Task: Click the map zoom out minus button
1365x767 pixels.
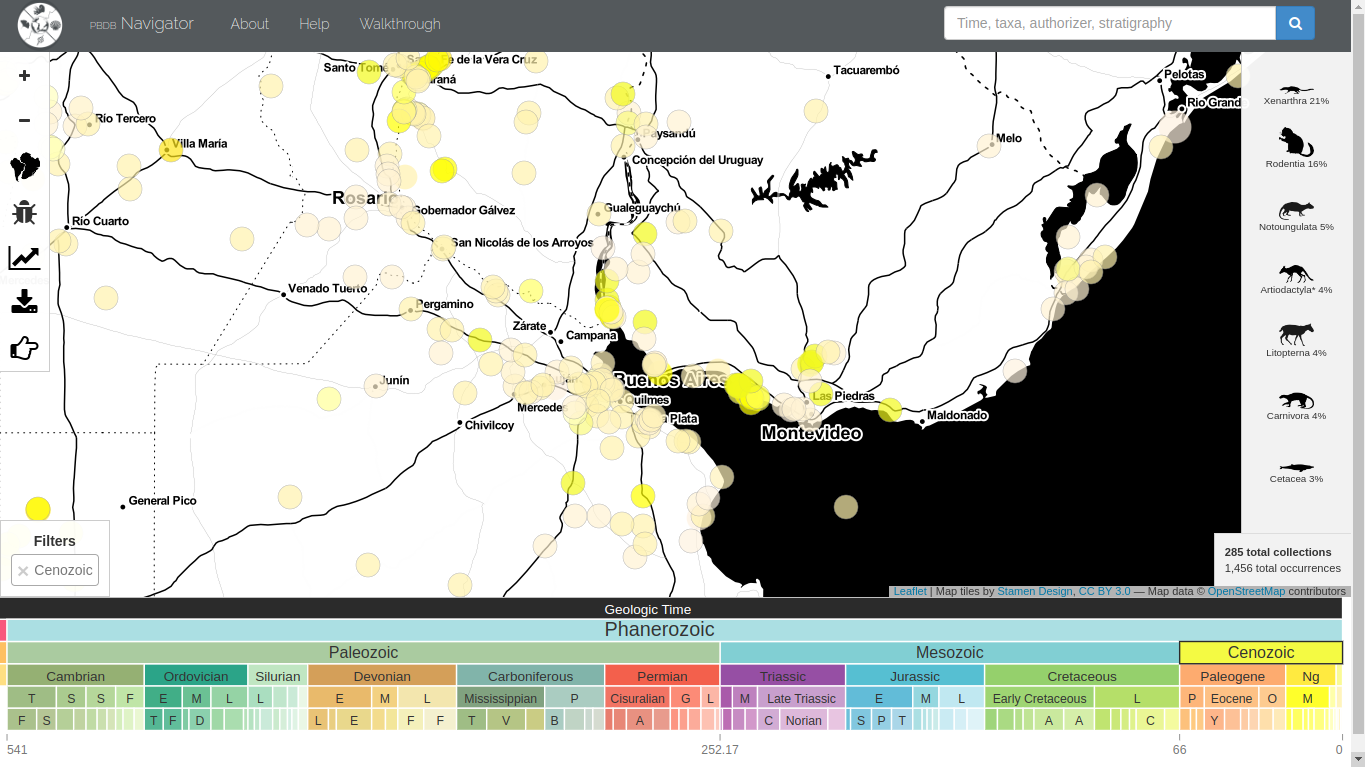Action: 24,121
